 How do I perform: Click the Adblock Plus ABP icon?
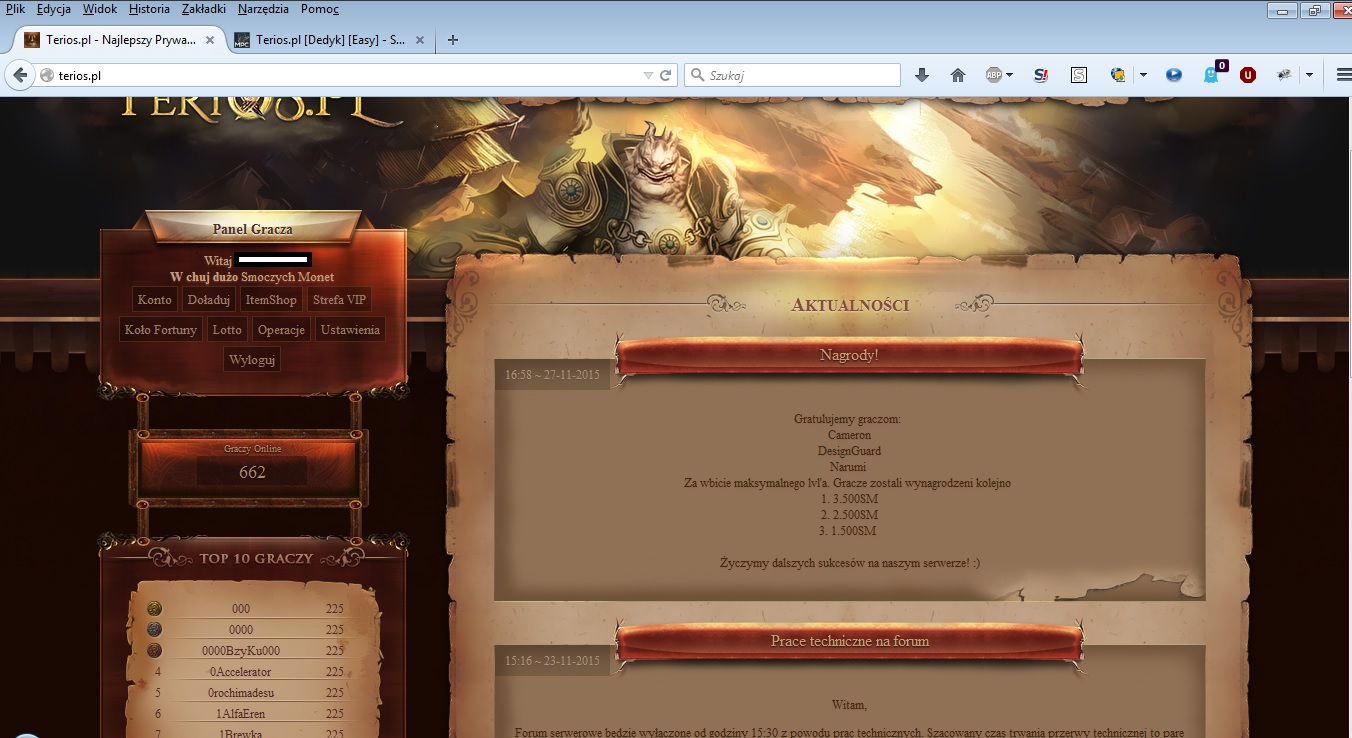click(994, 75)
